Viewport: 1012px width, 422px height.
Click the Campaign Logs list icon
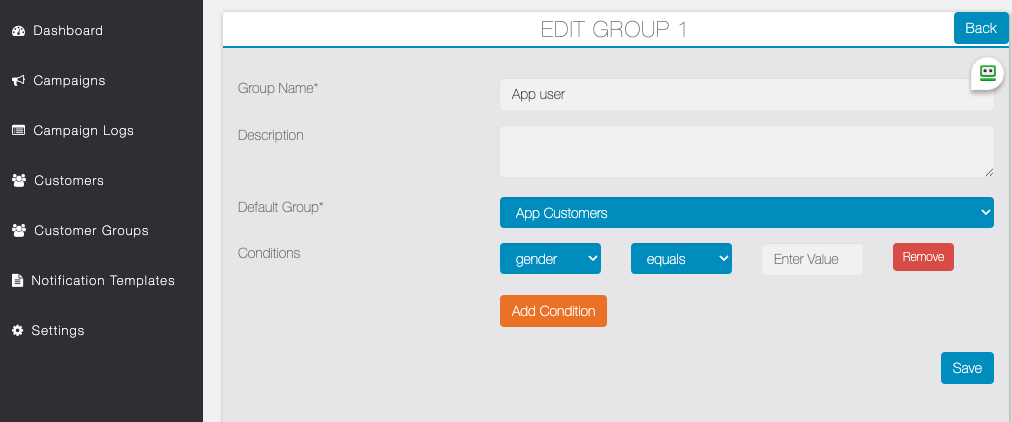pyautogui.click(x=18, y=130)
